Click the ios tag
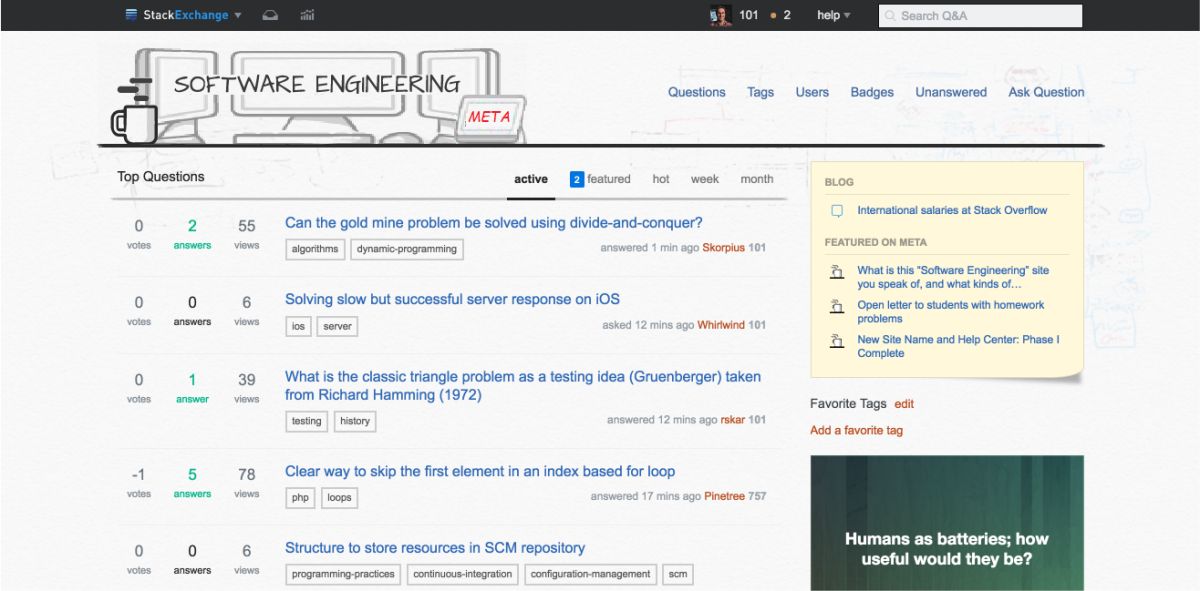The image size is (1200, 591). coord(298,326)
